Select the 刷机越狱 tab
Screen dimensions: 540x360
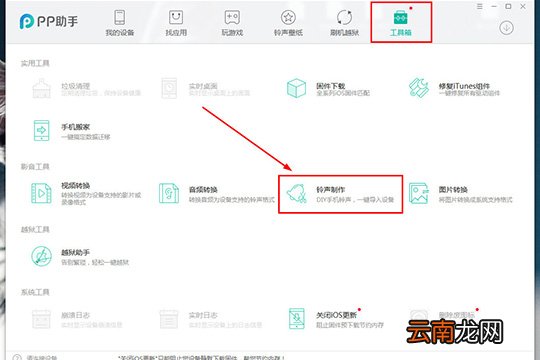(x=344, y=23)
